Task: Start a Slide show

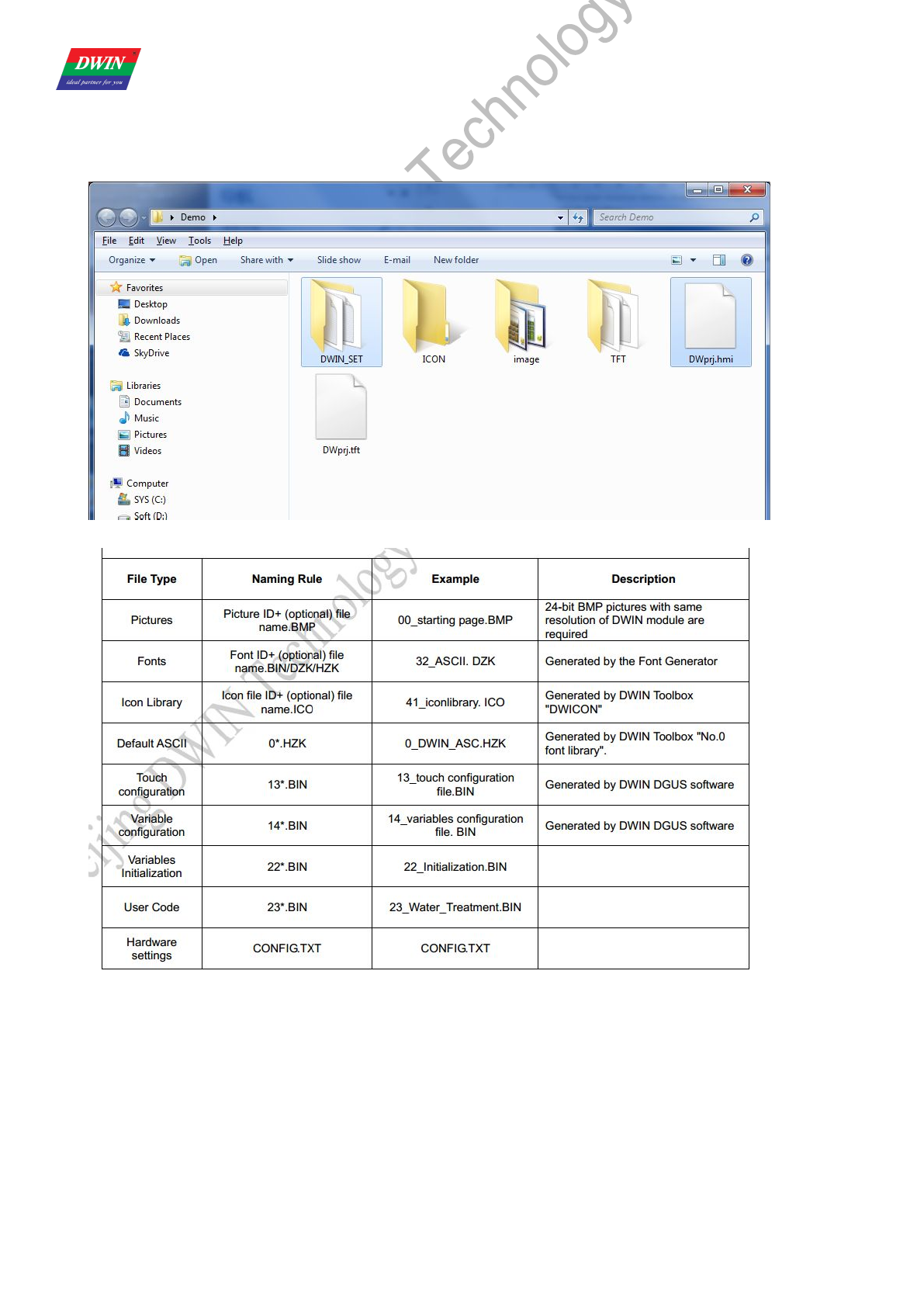Action: point(339,260)
